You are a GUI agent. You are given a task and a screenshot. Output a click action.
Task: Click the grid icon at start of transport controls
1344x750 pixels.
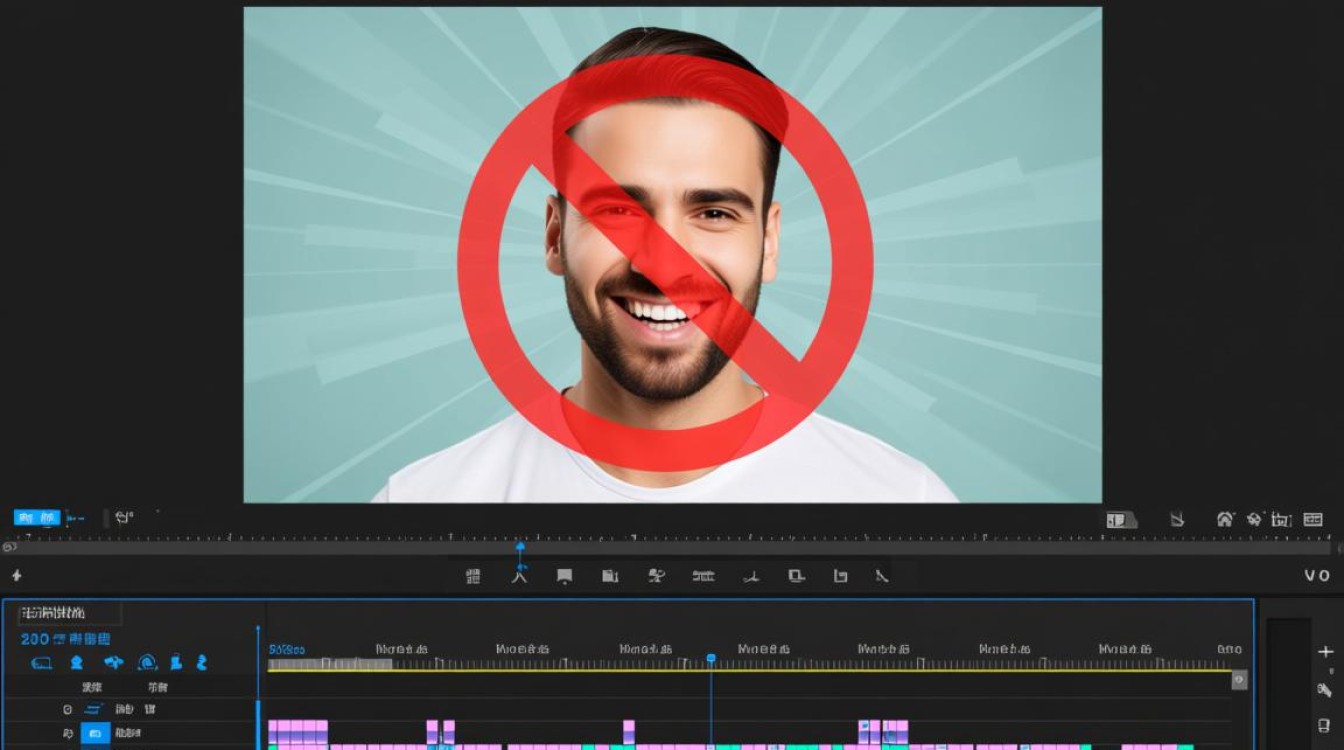pyautogui.click(x=473, y=576)
